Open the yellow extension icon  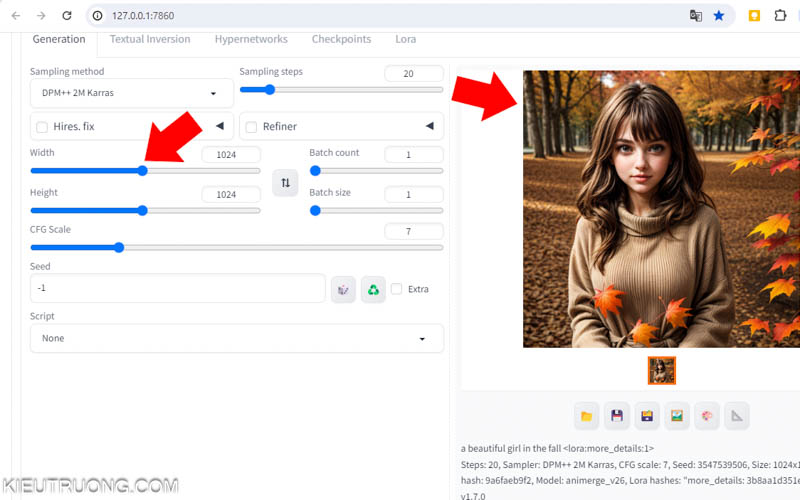[754, 16]
